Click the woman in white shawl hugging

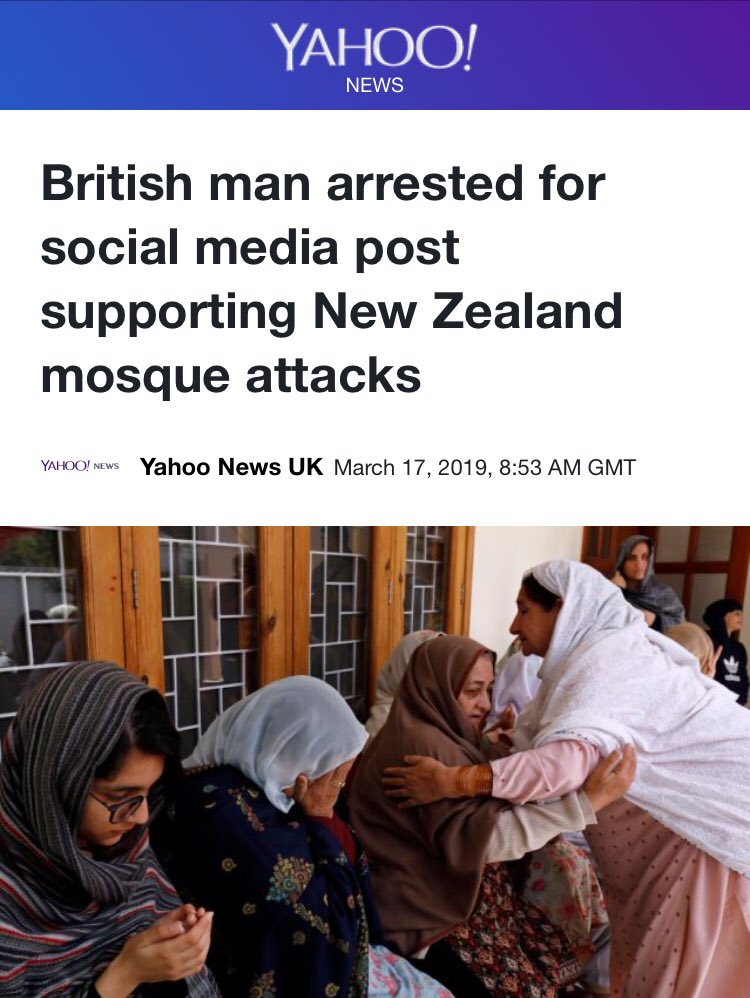630,764
